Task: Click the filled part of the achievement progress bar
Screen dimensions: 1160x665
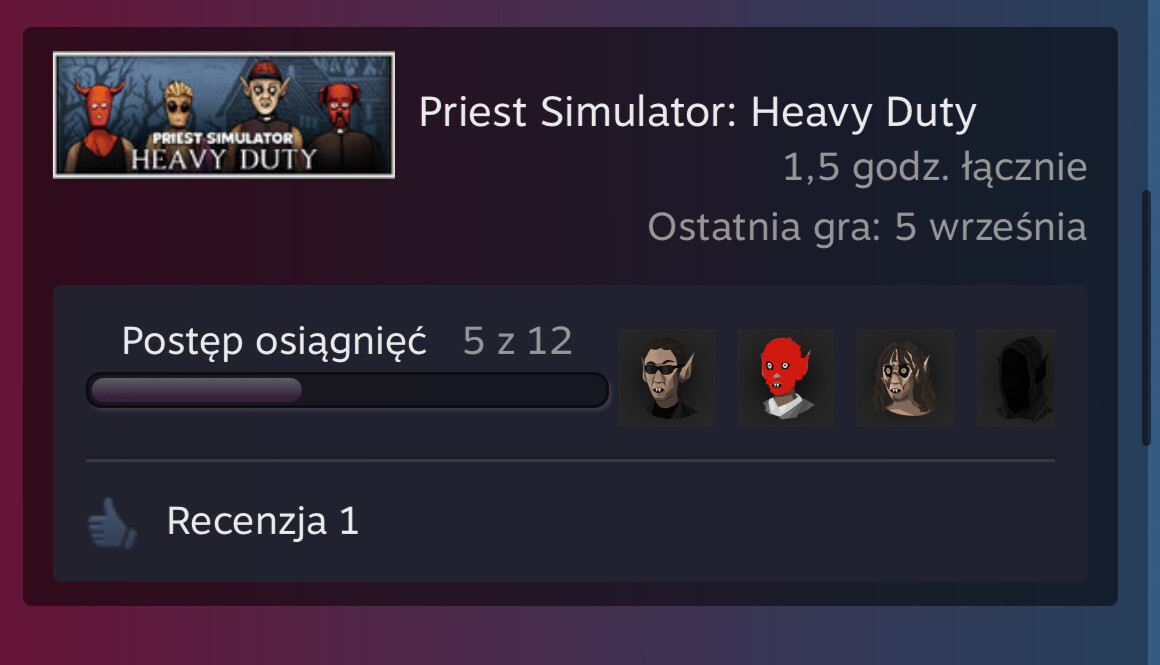Action: tap(196, 390)
